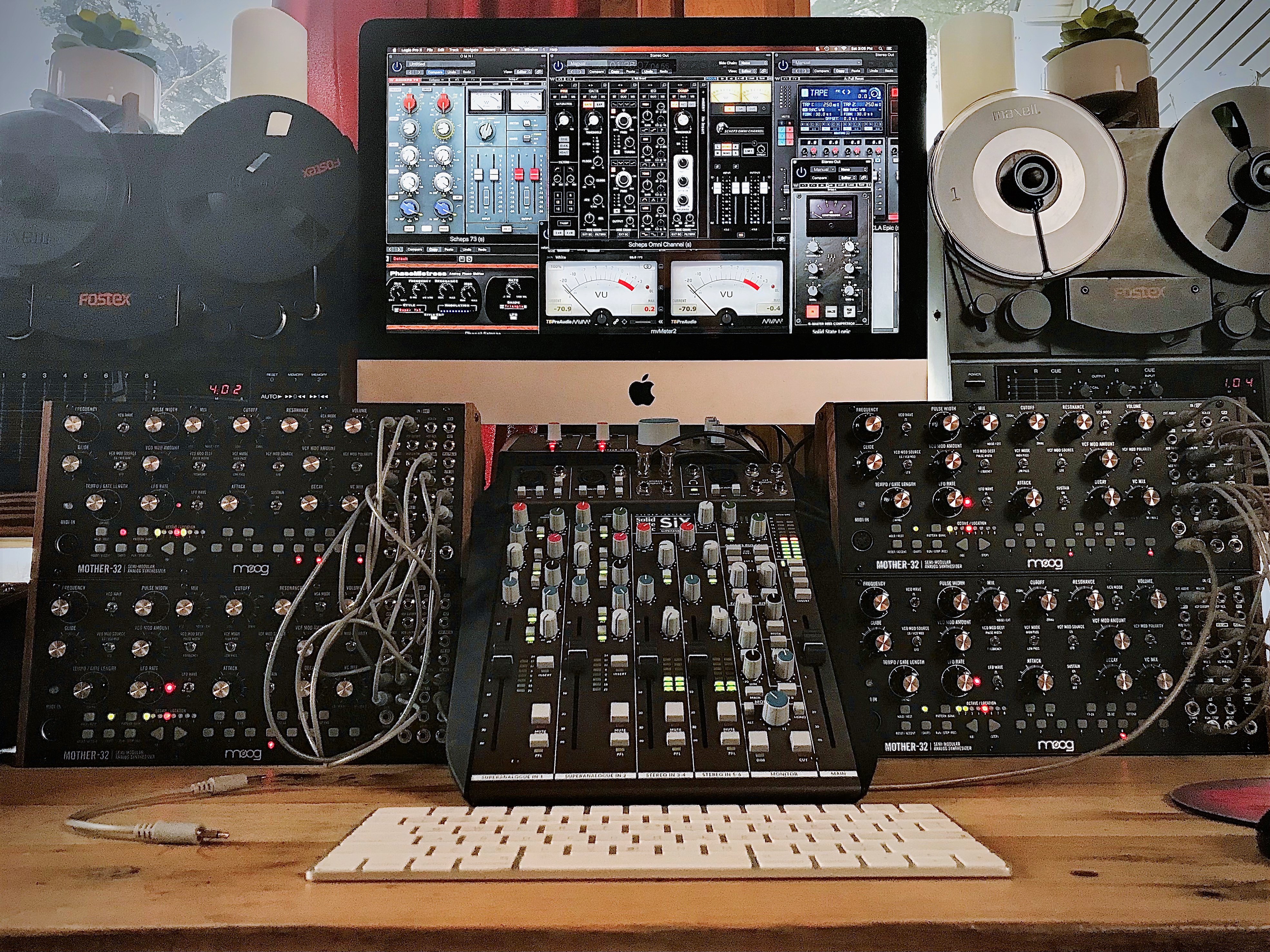The height and width of the screenshot is (952, 1270).
Task: Open None dropdown in SSL compressor window
Action: click(853, 169)
